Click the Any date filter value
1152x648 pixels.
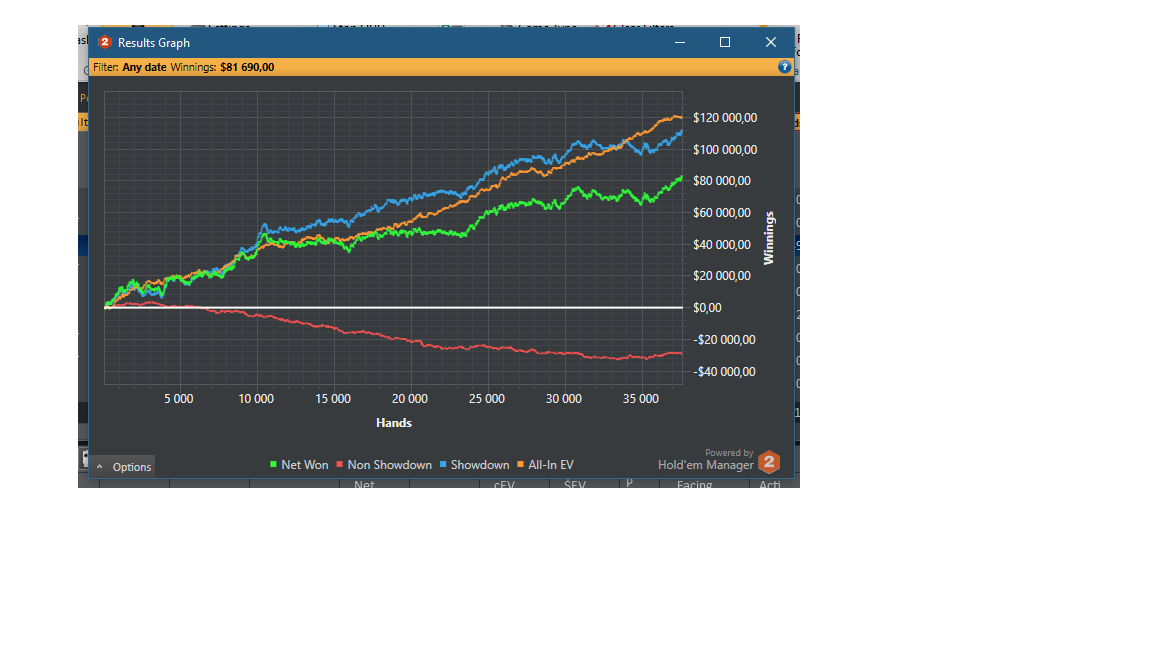coord(144,67)
